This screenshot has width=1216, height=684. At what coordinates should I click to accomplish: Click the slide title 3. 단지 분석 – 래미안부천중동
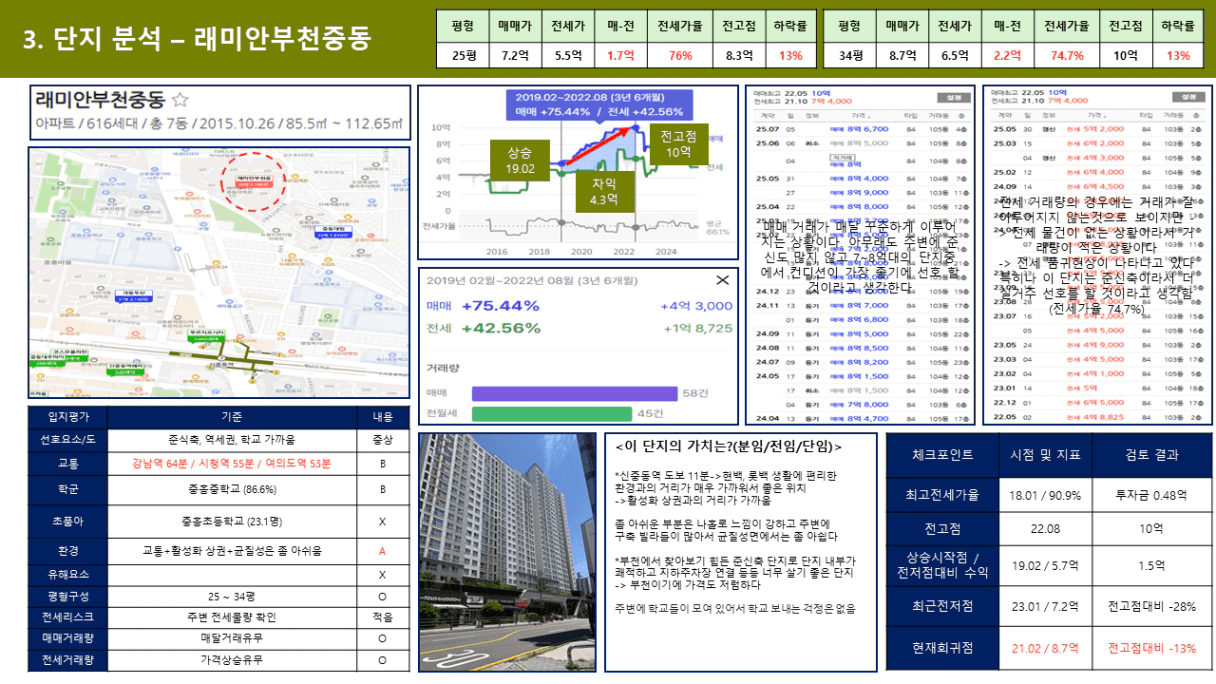(197, 38)
